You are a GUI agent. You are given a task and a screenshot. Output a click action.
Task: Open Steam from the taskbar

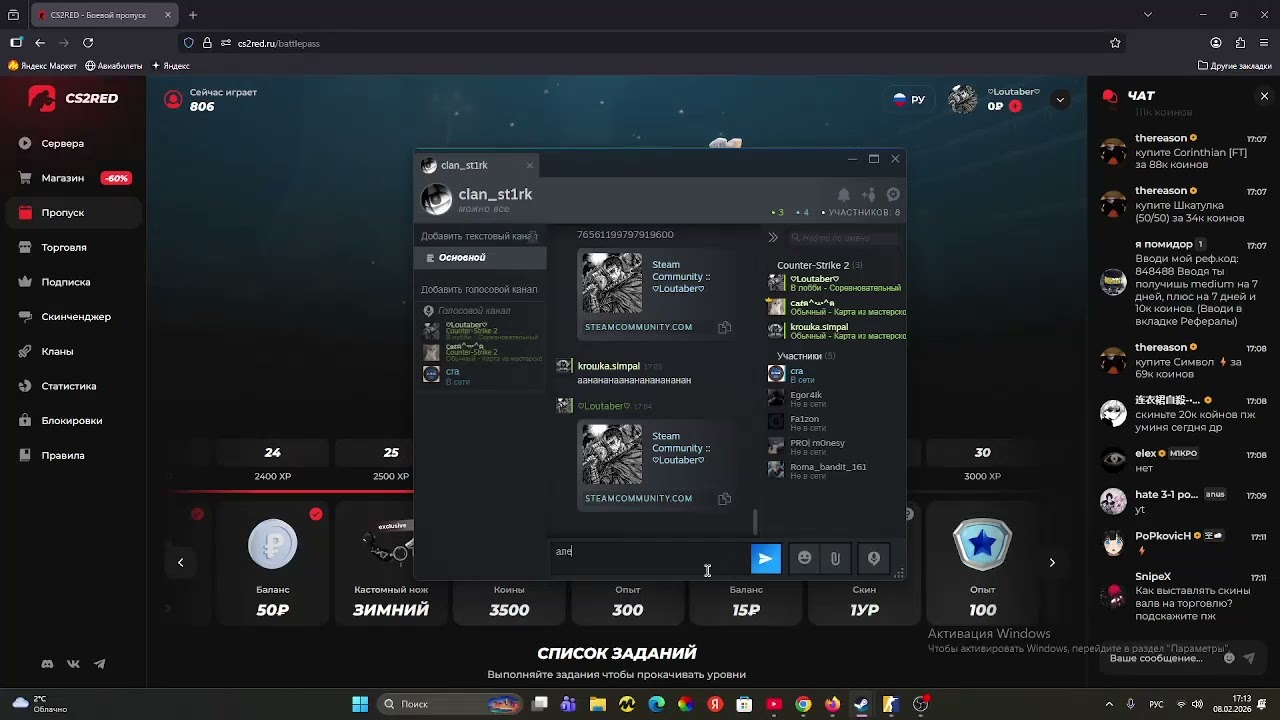(x=861, y=704)
